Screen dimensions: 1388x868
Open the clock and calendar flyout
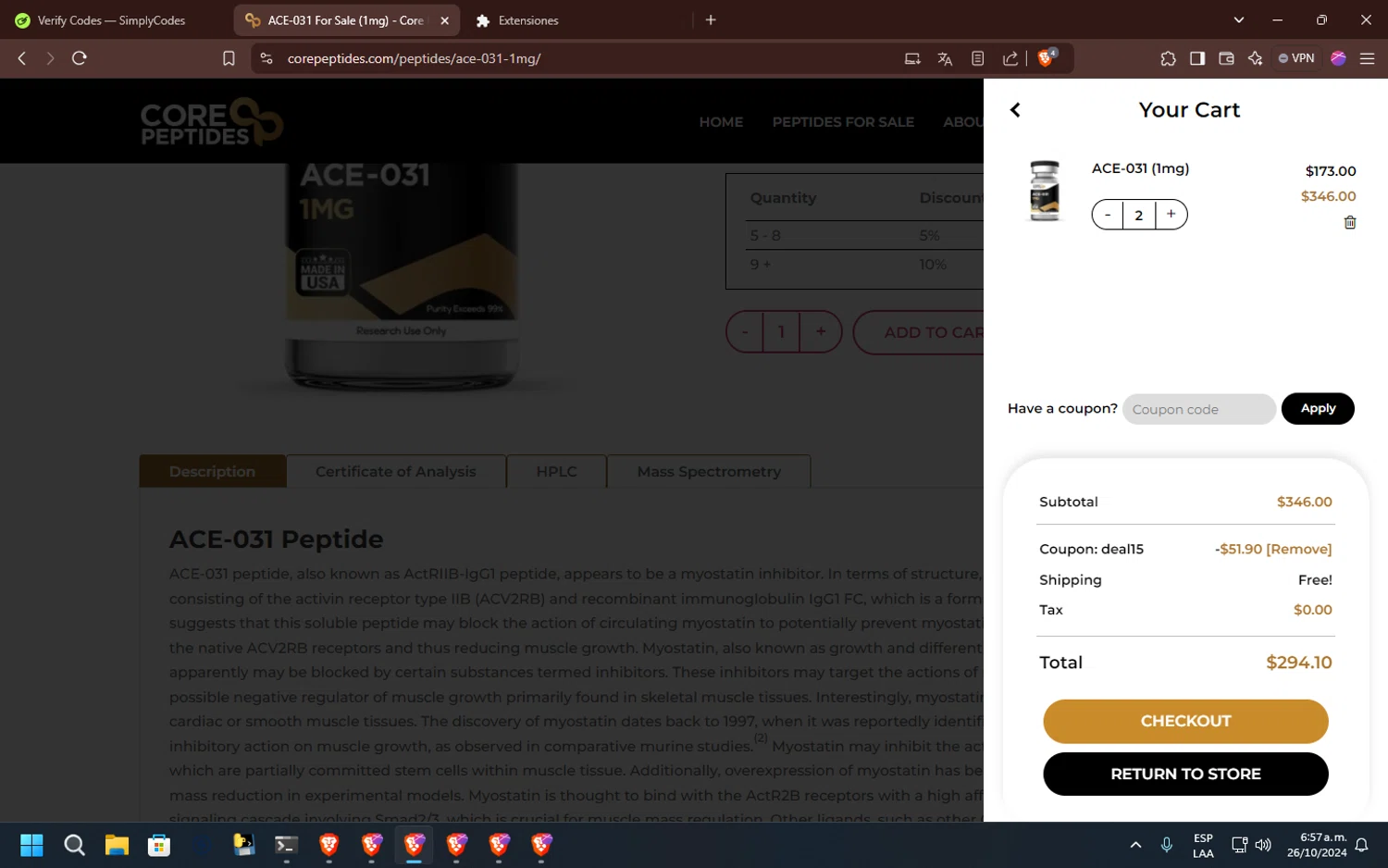pos(1317,846)
